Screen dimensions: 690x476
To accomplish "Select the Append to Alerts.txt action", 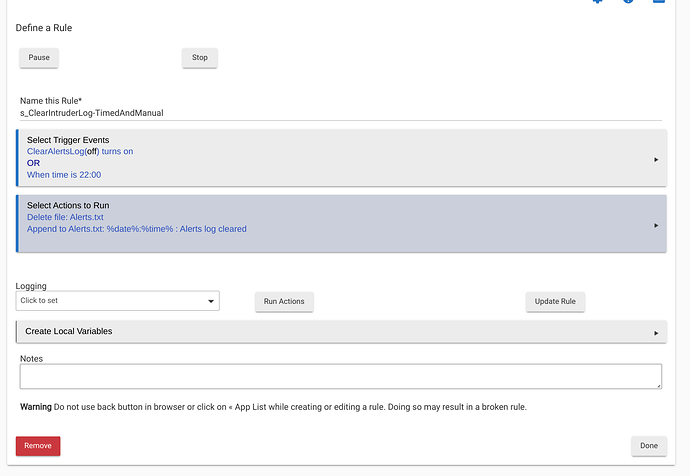I will pyautogui.click(x=136, y=229).
